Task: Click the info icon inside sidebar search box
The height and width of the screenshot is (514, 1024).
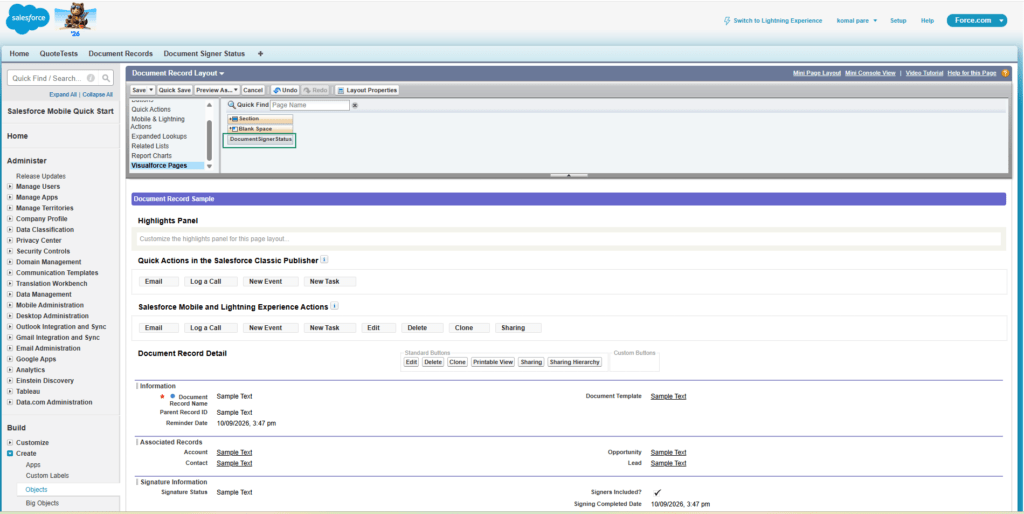Action: click(91, 78)
